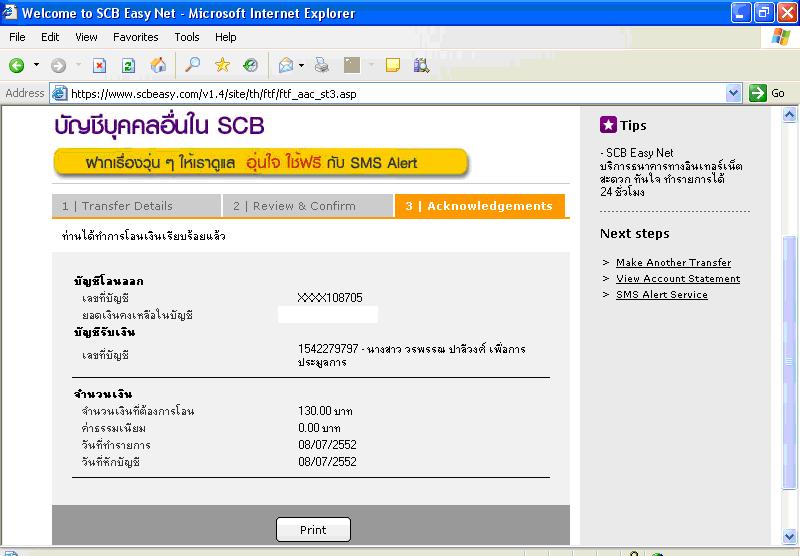Open Search with the magnifier icon
The height and width of the screenshot is (556, 800).
click(192, 65)
